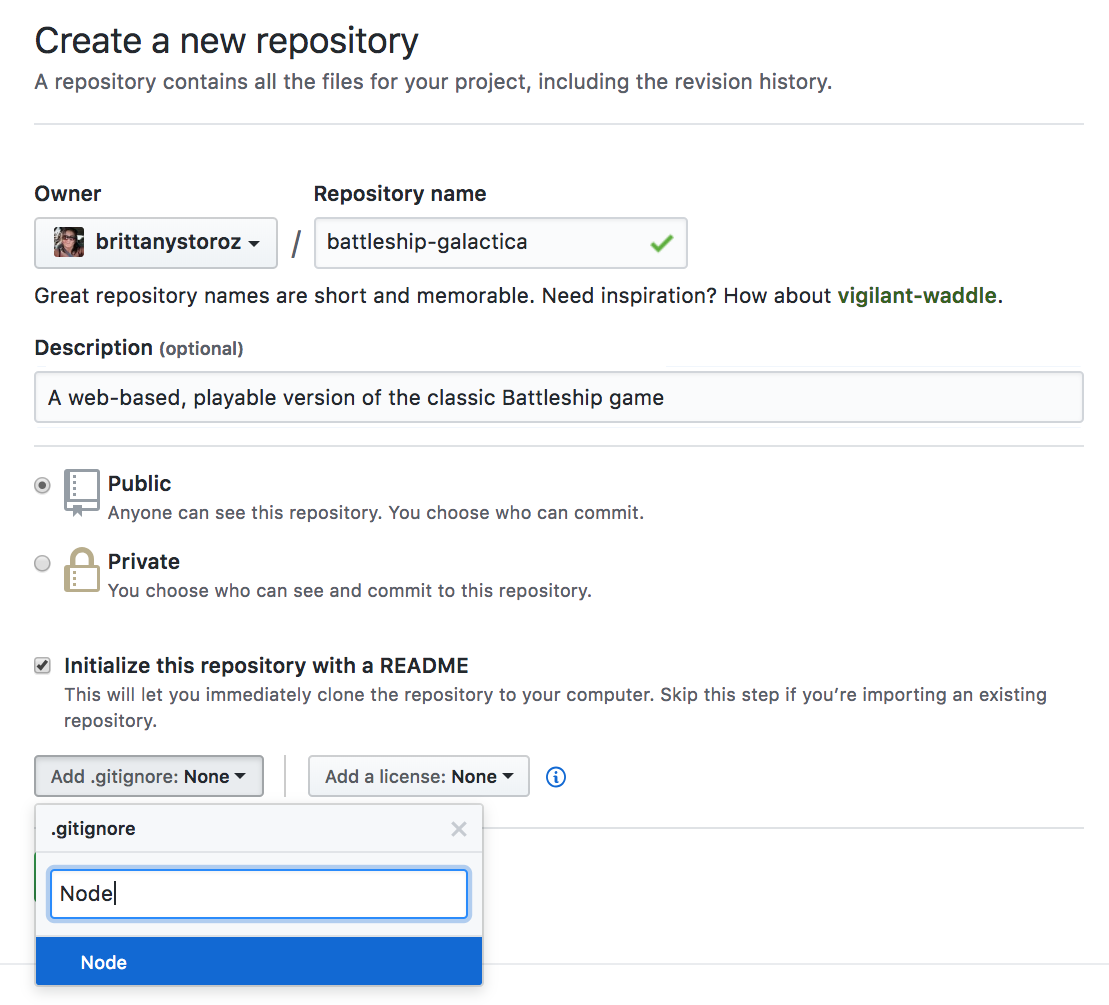This screenshot has width=1109, height=1005.
Task: Select the Private radio button
Action: [42, 563]
